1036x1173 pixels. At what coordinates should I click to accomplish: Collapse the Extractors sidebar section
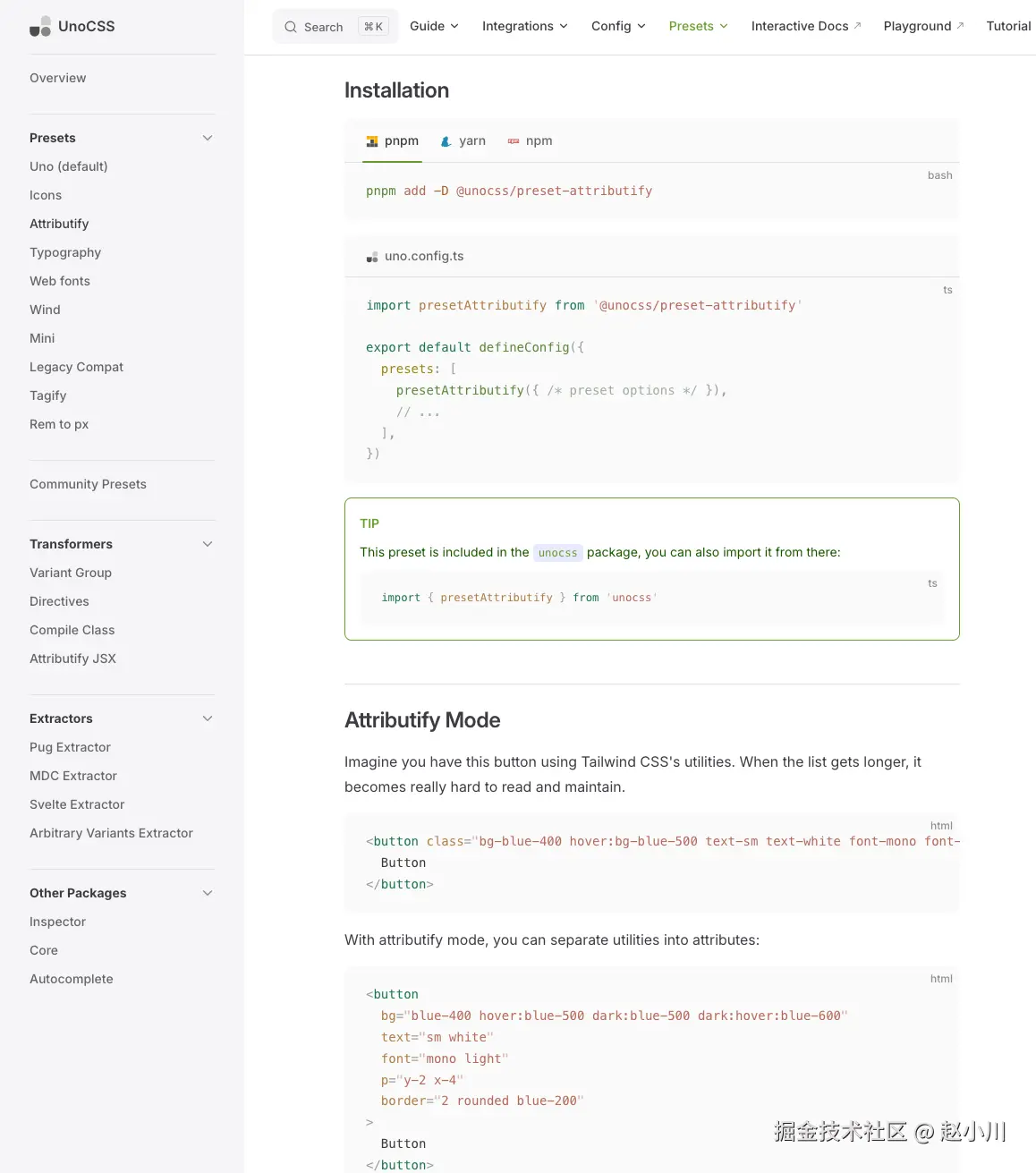(x=208, y=718)
